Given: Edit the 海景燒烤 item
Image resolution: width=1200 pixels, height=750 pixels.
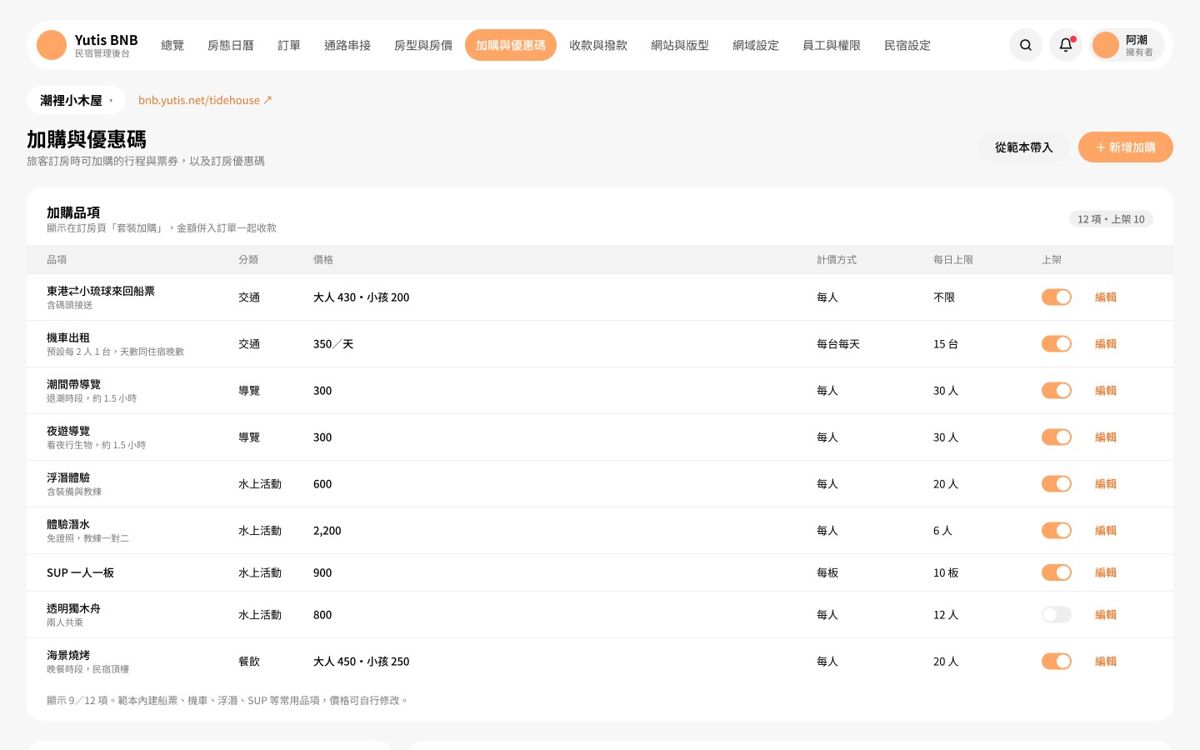Looking at the screenshot, I should pyautogui.click(x=1105, y=661).
